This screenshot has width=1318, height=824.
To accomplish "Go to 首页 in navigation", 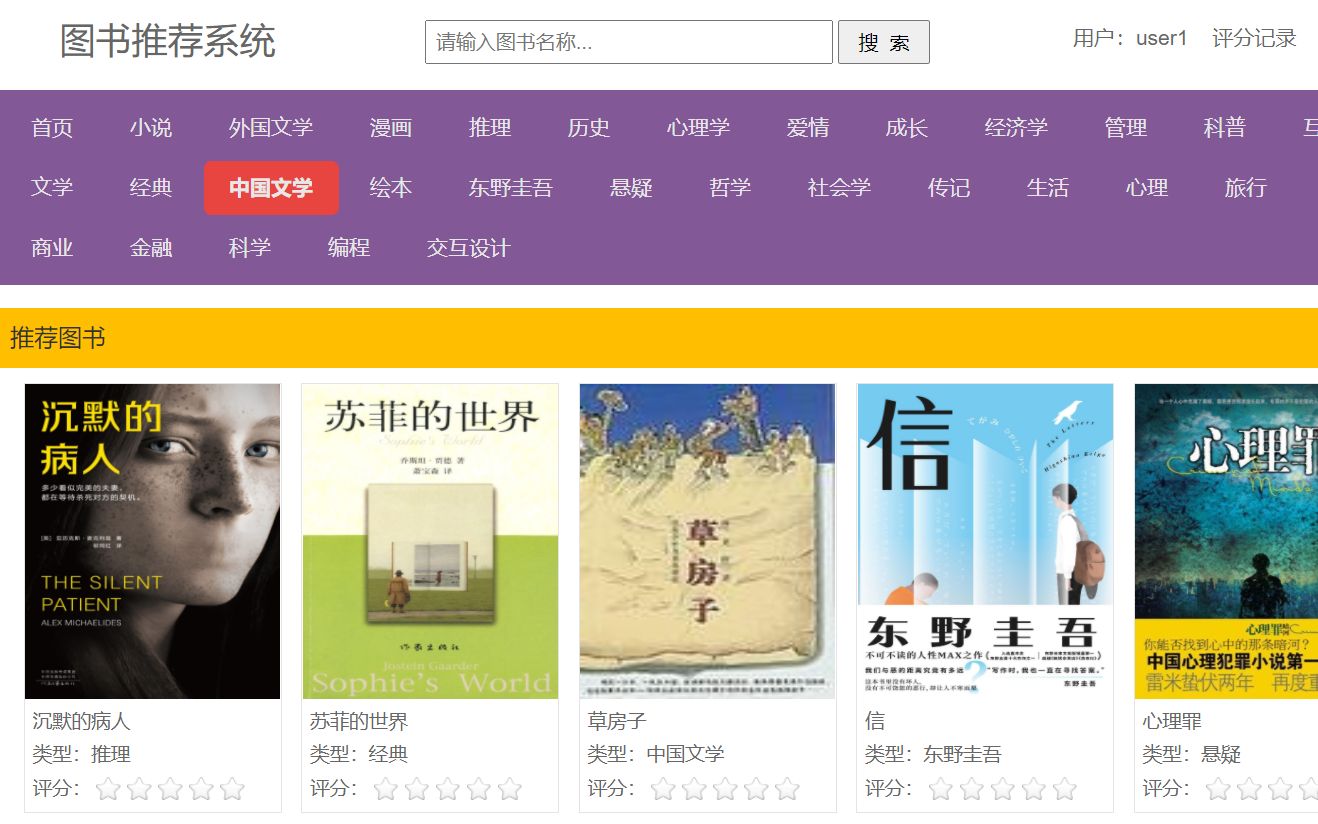I will tap(52, 128).
